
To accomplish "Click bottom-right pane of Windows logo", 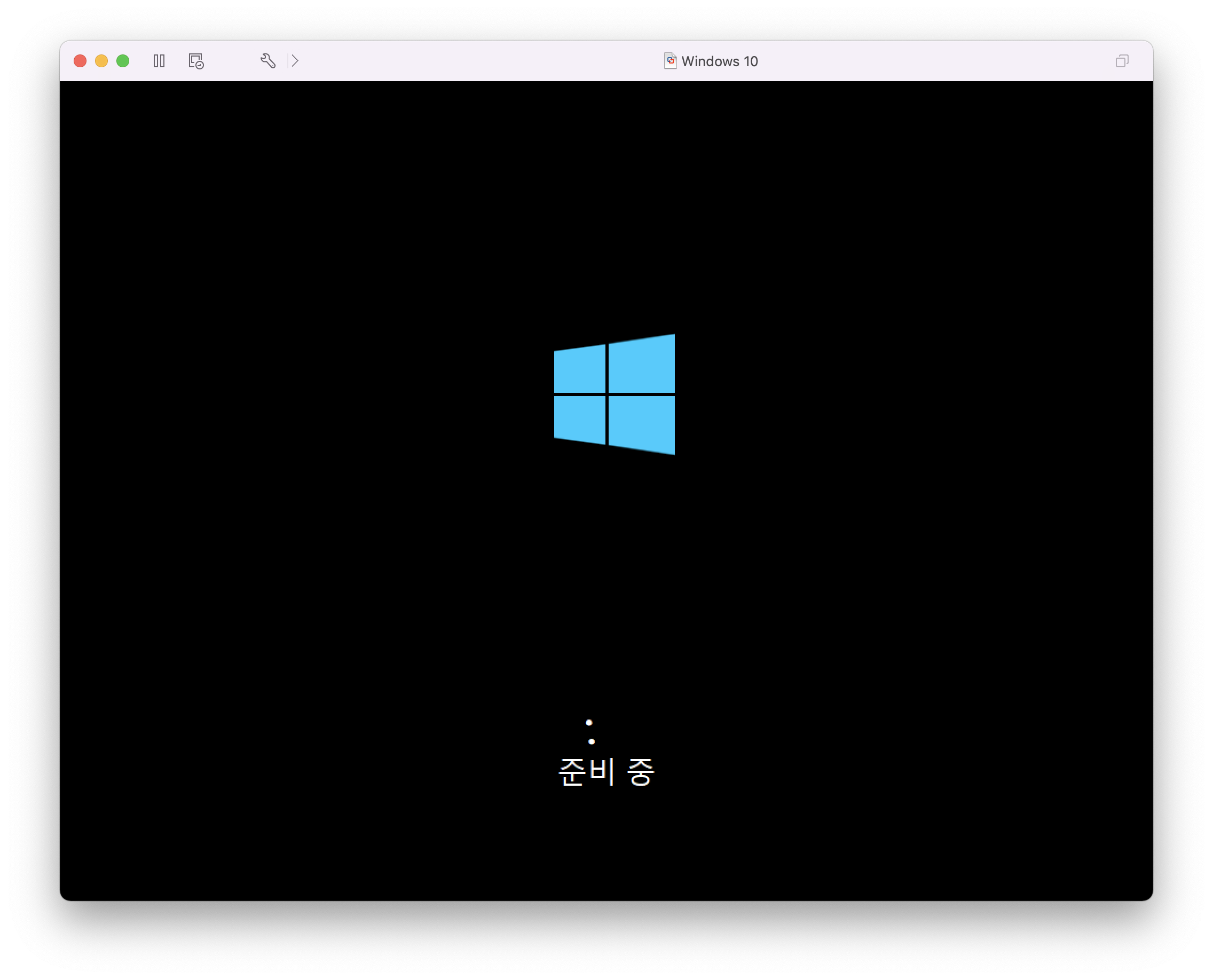I will pos(642,423).
